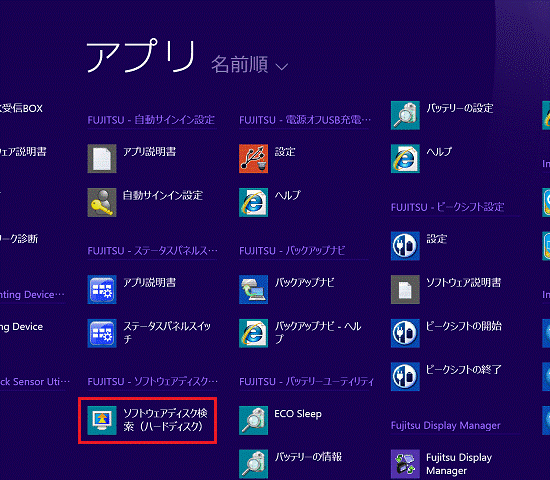550x480 pixels.
Task: Click the 自動サインイン設定 app label
Action: (163, 195)
